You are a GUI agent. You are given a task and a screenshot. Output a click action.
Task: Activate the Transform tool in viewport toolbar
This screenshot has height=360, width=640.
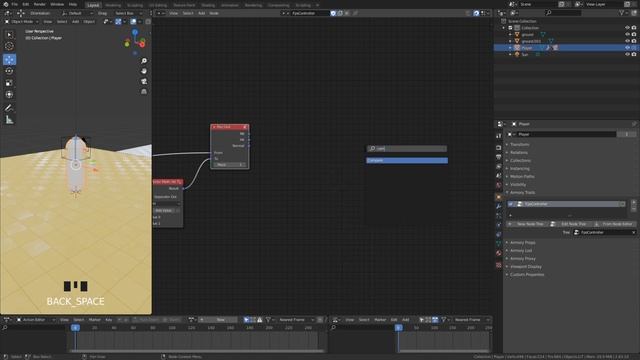[9, 94]
